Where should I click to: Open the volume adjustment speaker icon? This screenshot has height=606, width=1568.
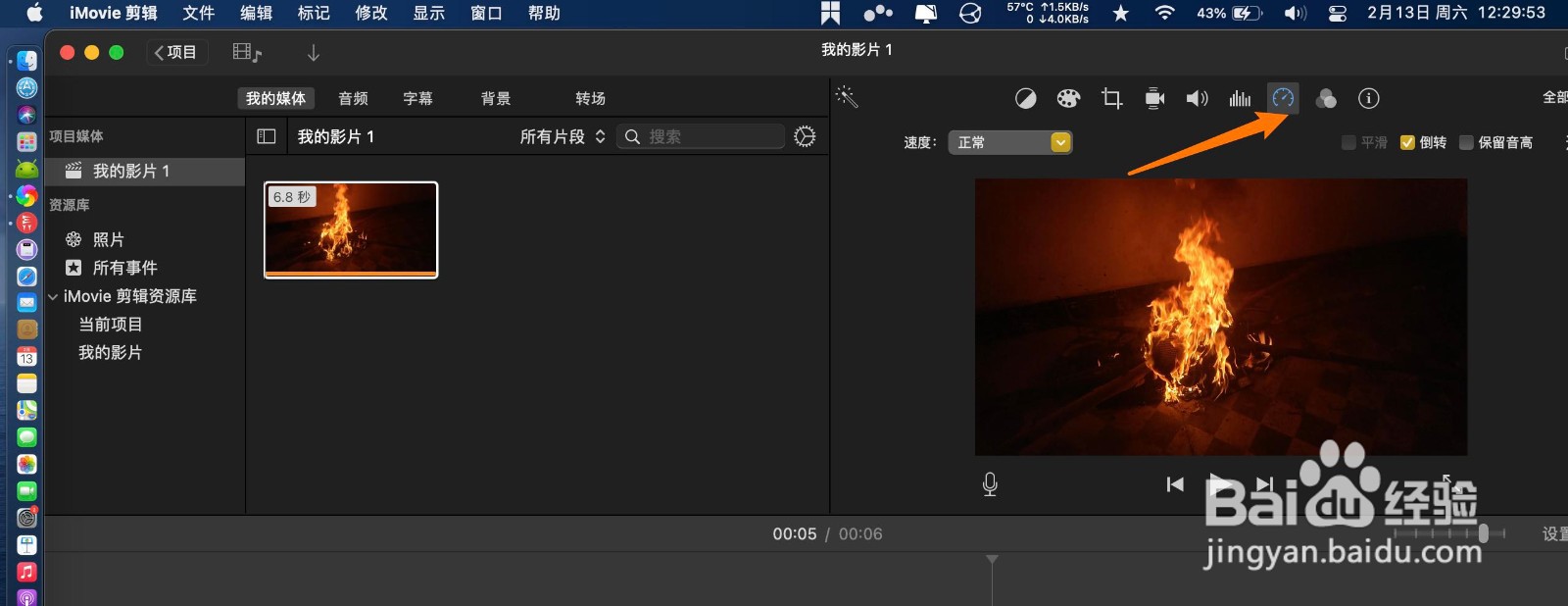(x=1197, y=98)
